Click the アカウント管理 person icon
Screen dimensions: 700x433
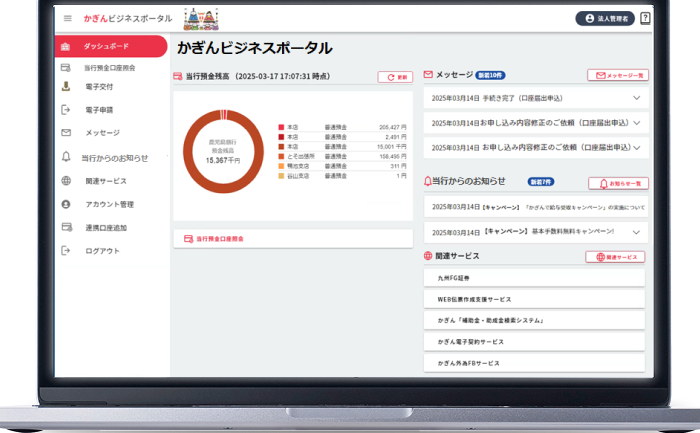[66, 204]
